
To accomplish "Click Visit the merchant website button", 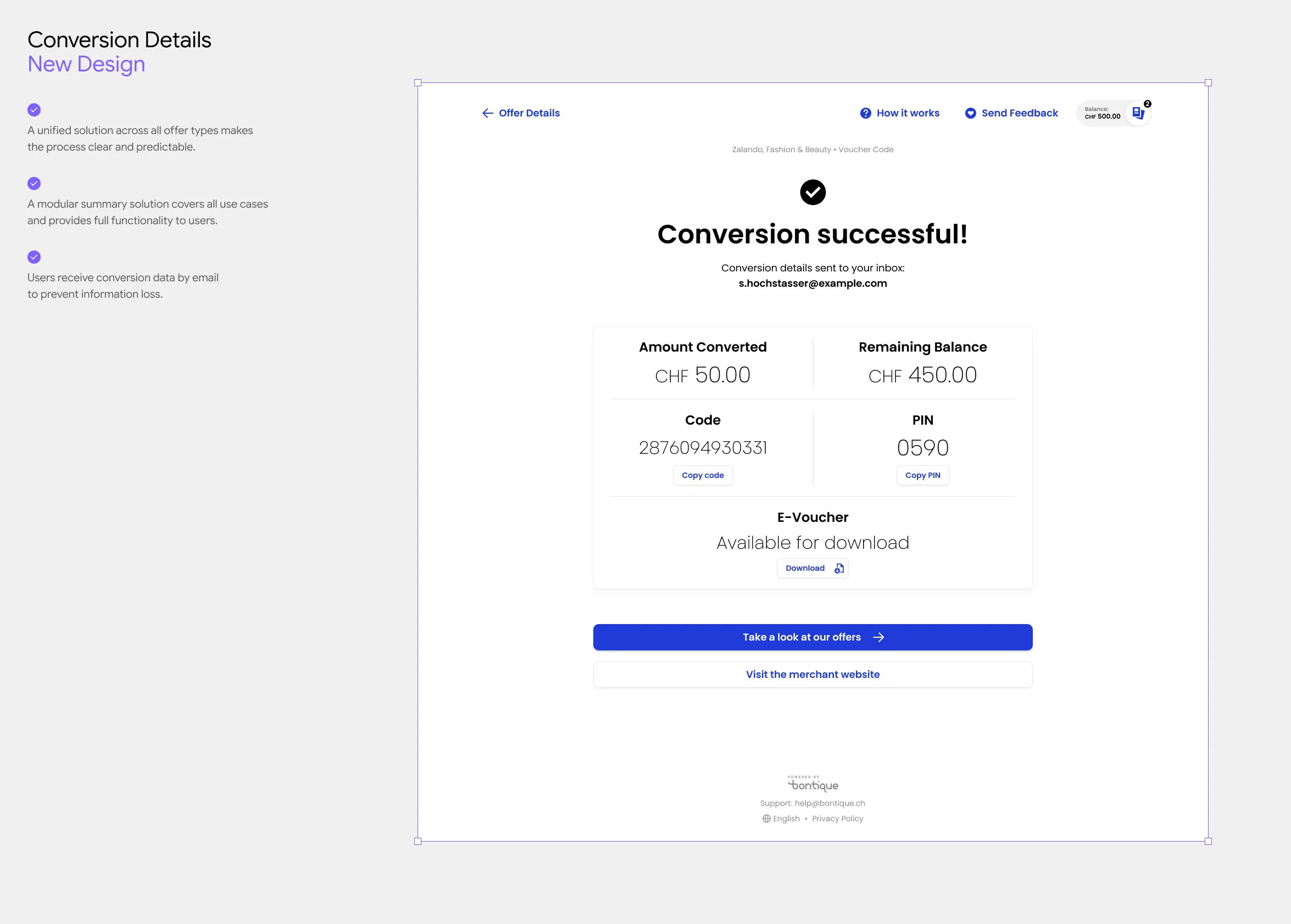I will click(x=813, y=674).
